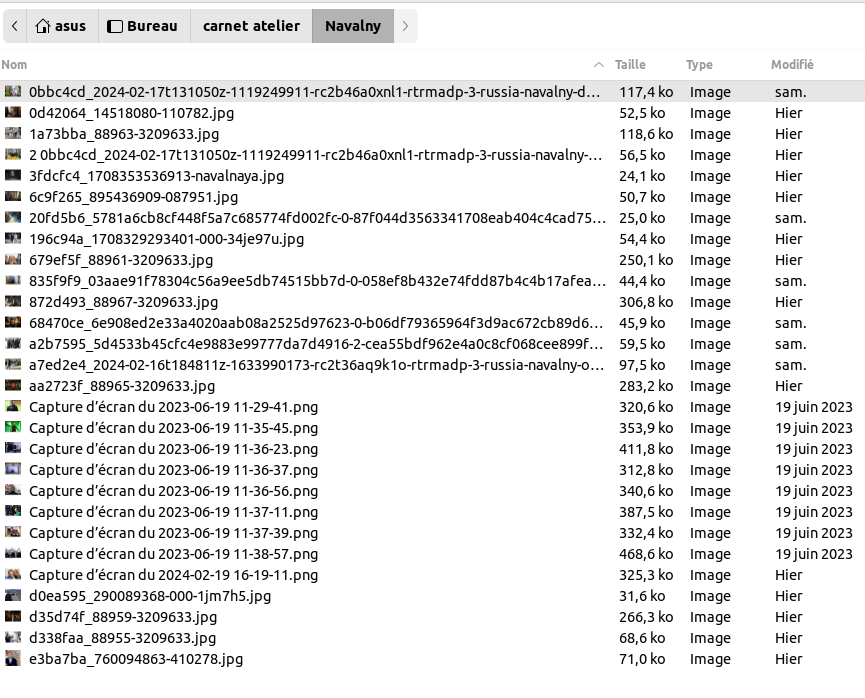Select thumbnail of Capture d'écran 11-29-41.png
This screenshot has width=865, height=698.
click(x=13, y=406)
